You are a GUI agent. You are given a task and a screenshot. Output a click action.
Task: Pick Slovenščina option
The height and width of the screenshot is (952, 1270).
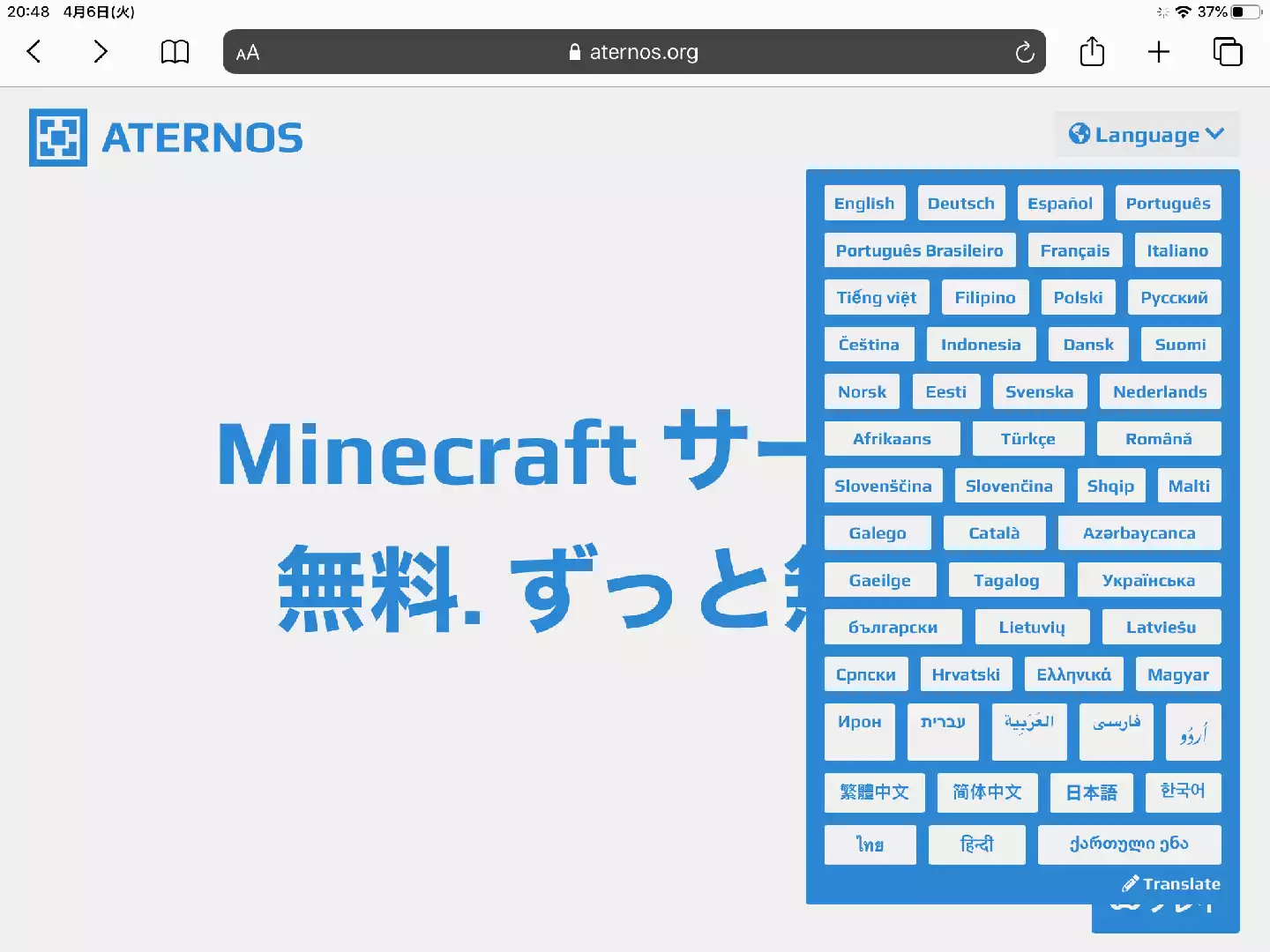point(883,486)
